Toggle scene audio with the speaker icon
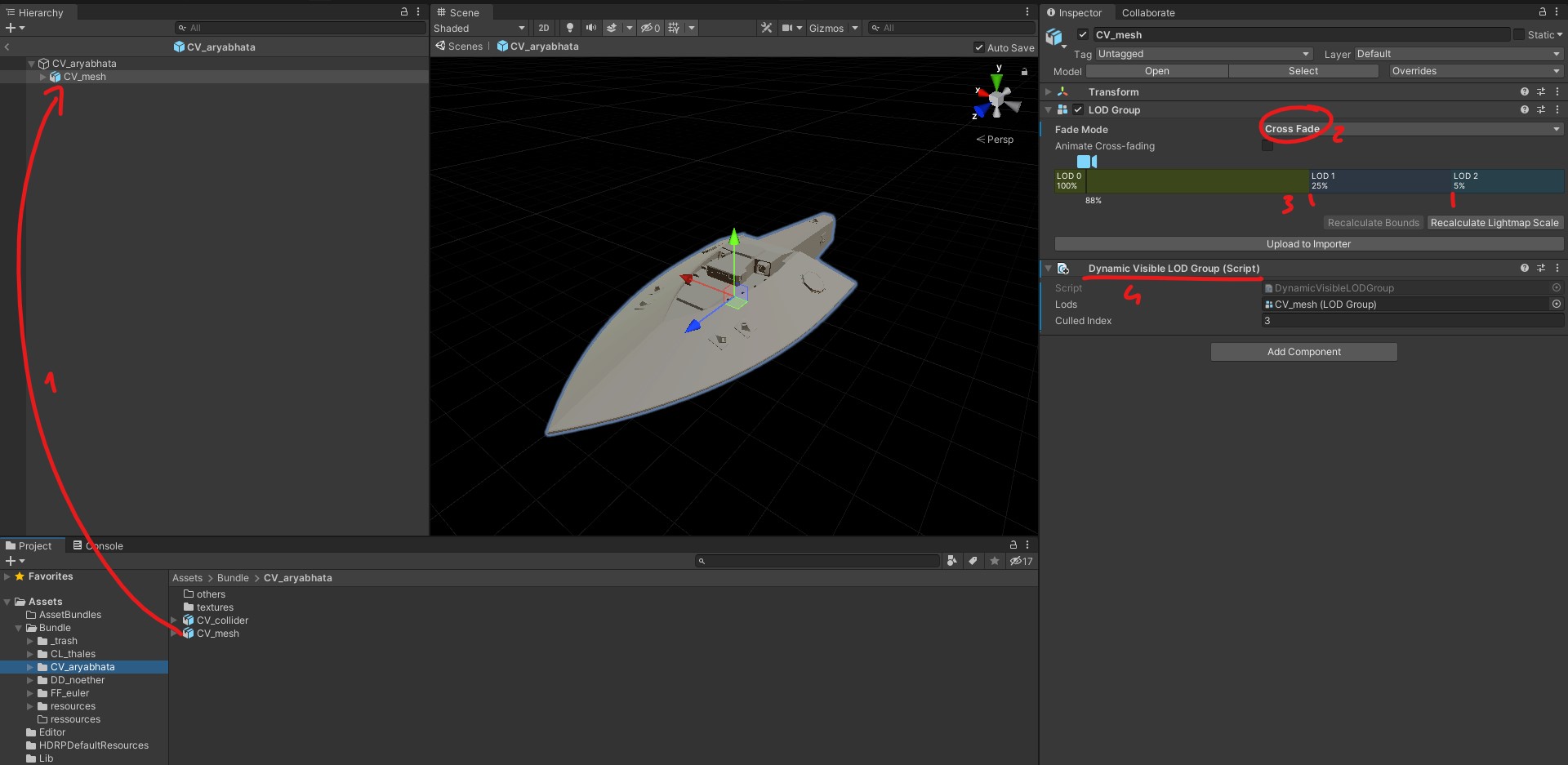1568x765 pixels. tap(591, 28)
